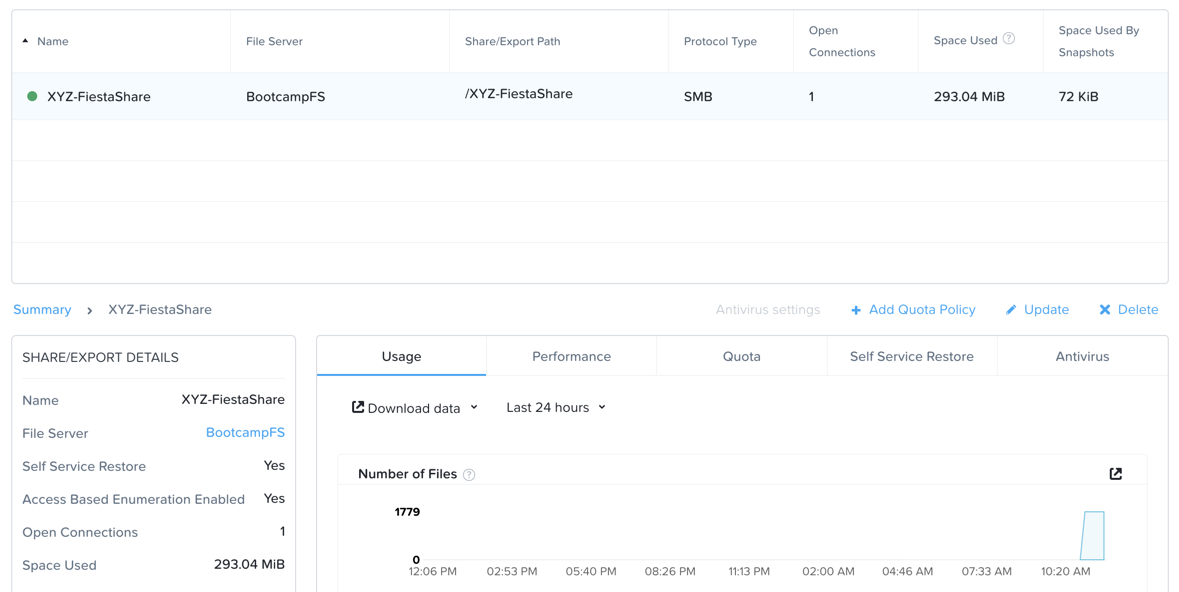Click the Space Used 293.04 MiB detail value
The image size is (1179, 592).
pos(250,564)
